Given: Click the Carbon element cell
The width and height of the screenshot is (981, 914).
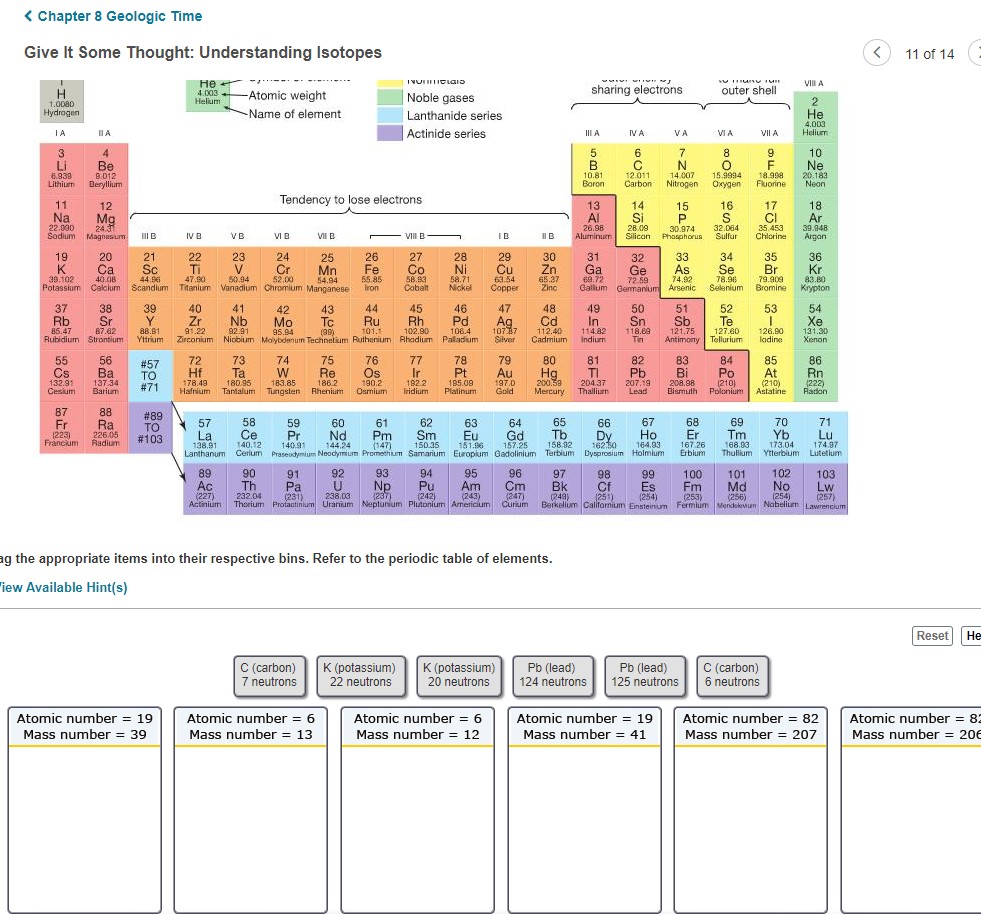Looking at the screenshot, I should pos(638,168).
